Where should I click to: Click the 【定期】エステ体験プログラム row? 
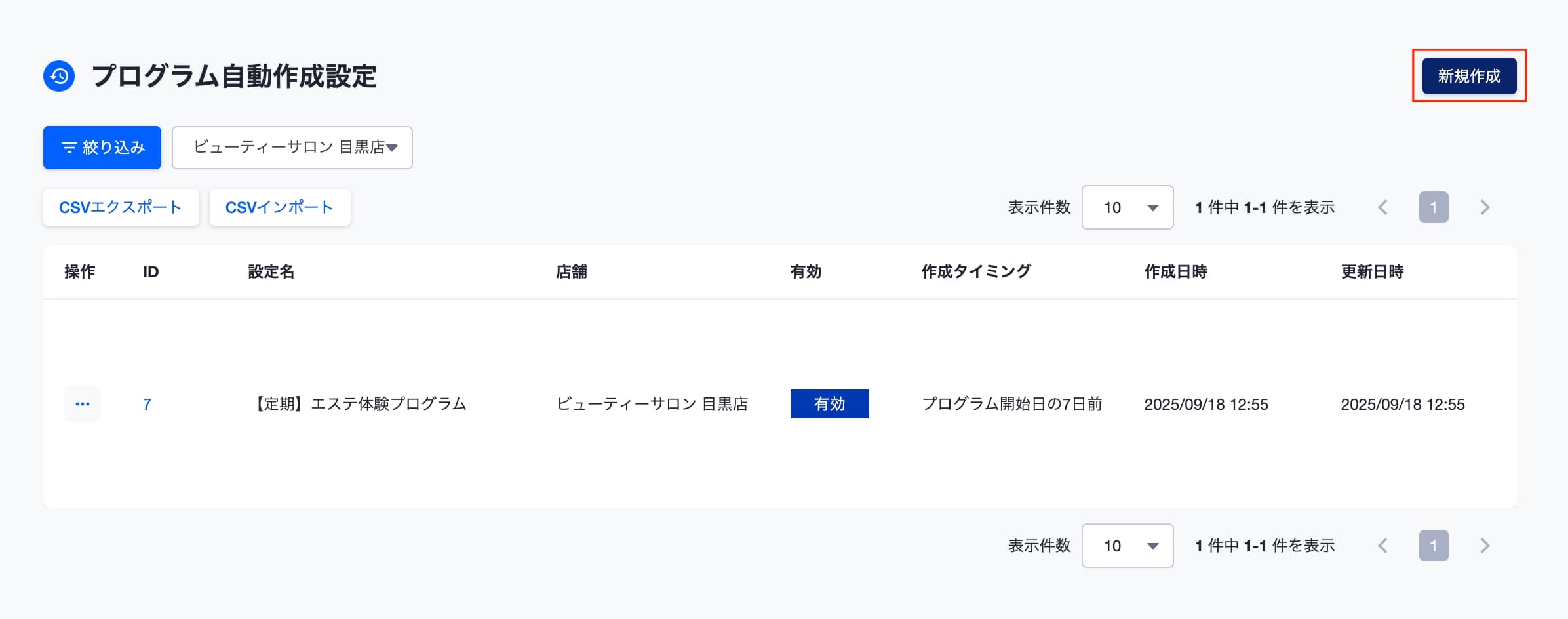point(780,404)
